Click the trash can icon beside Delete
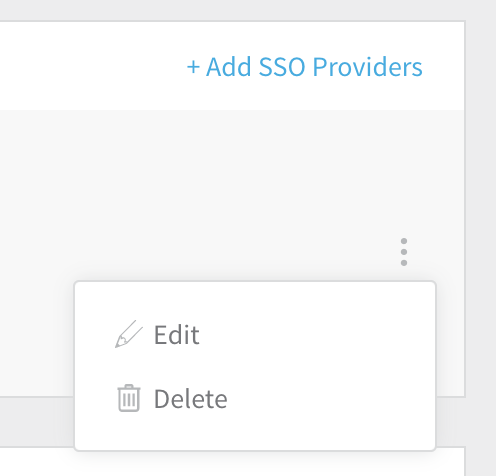496x476 pixels. point(129,398)
